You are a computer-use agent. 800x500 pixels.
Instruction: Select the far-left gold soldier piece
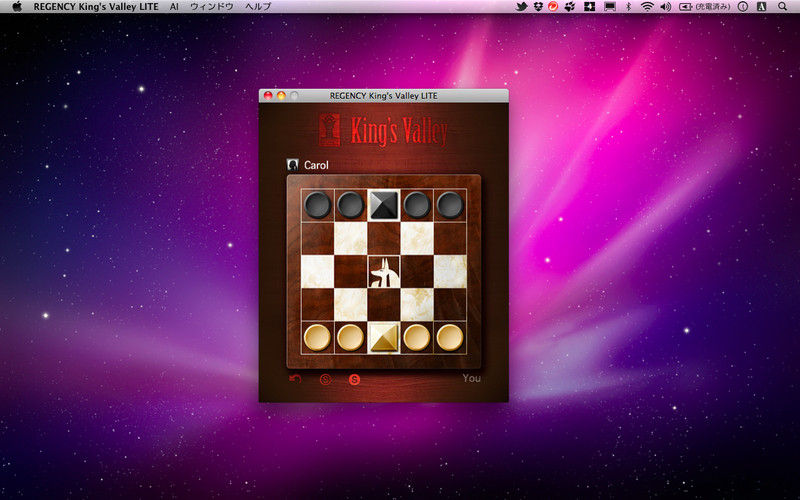(317, 338)
